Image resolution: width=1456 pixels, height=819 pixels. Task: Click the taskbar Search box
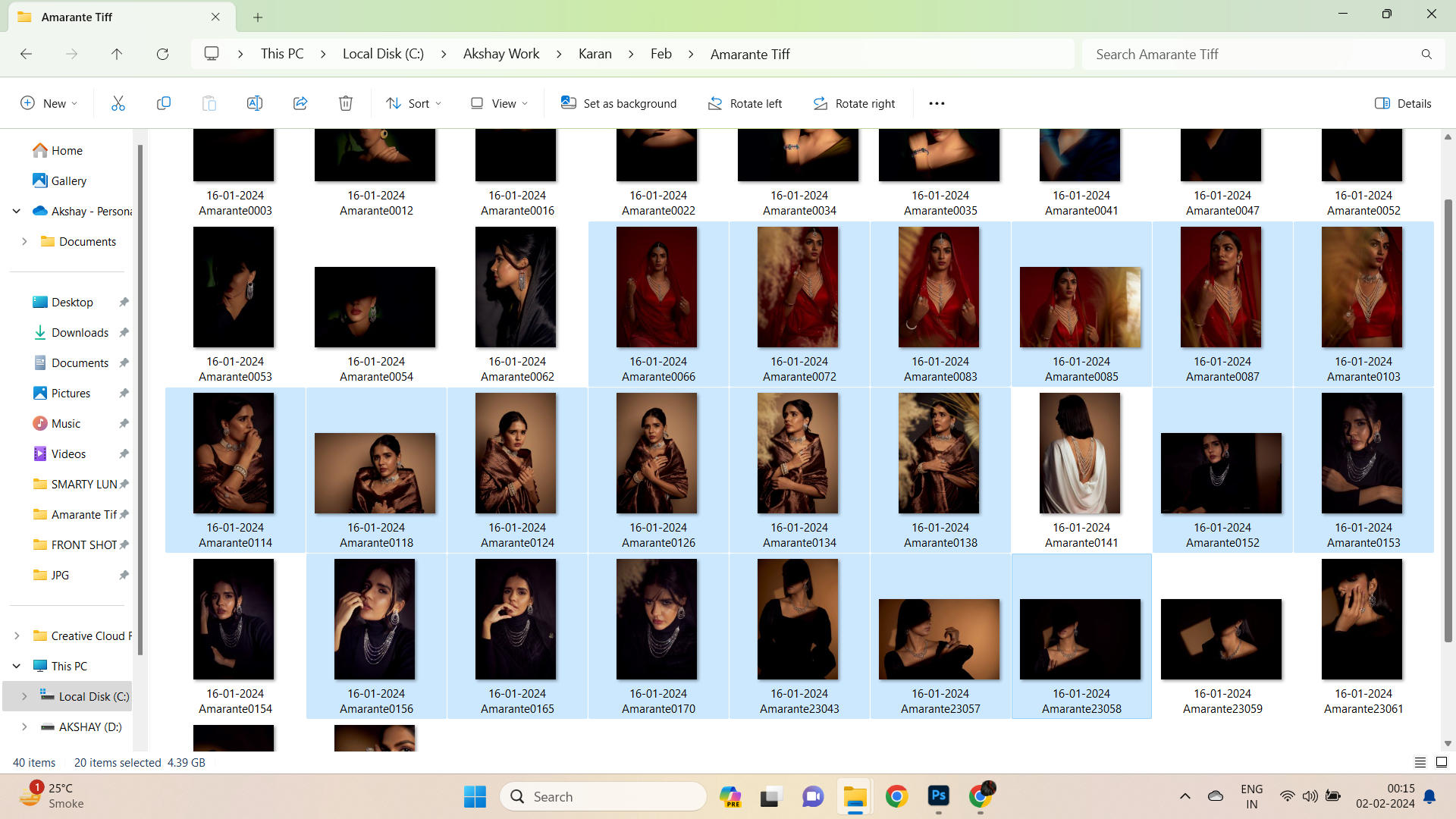pyautogui.click(x=604, y=796)
